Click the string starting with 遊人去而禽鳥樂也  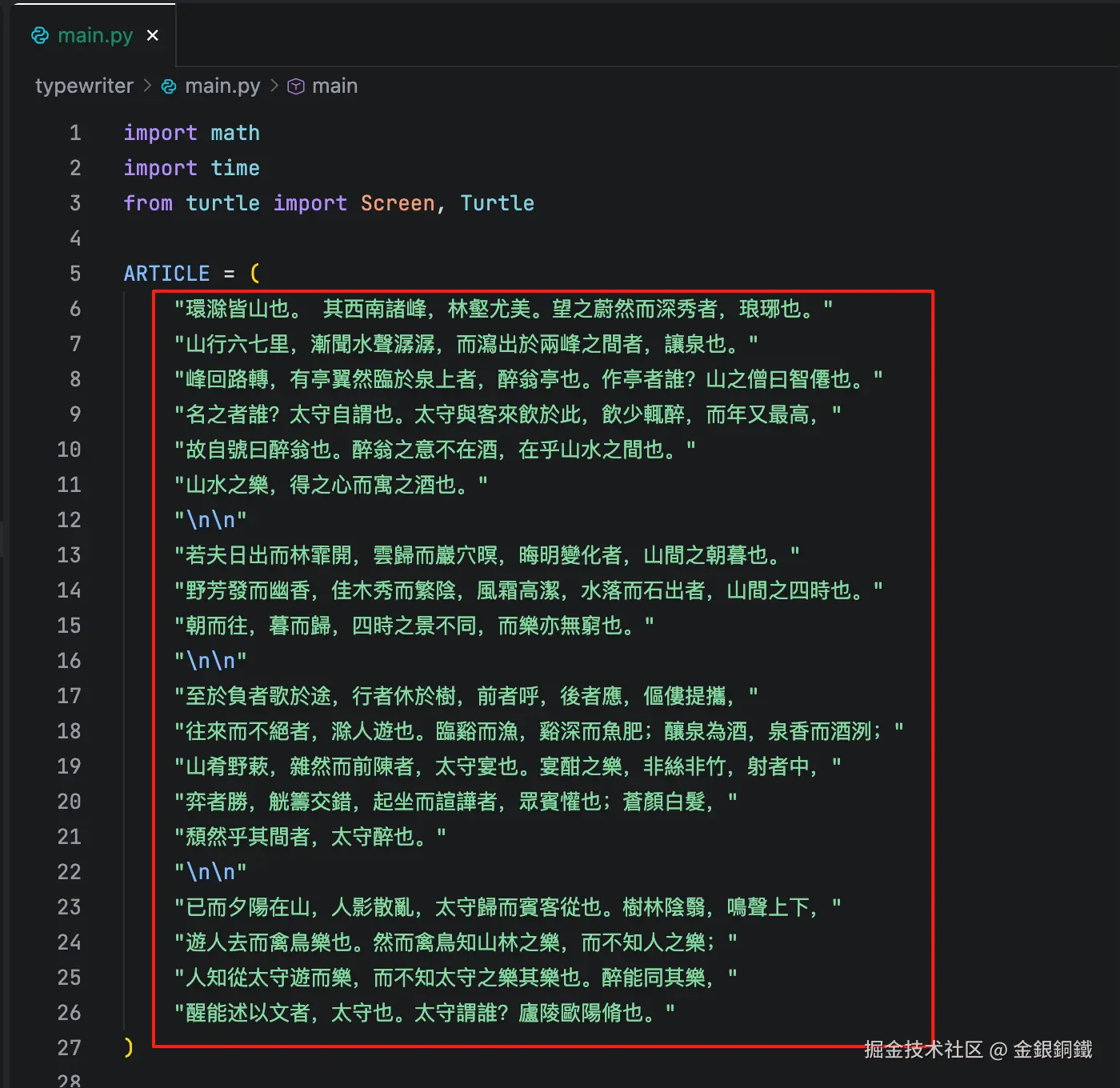(456, 942)
